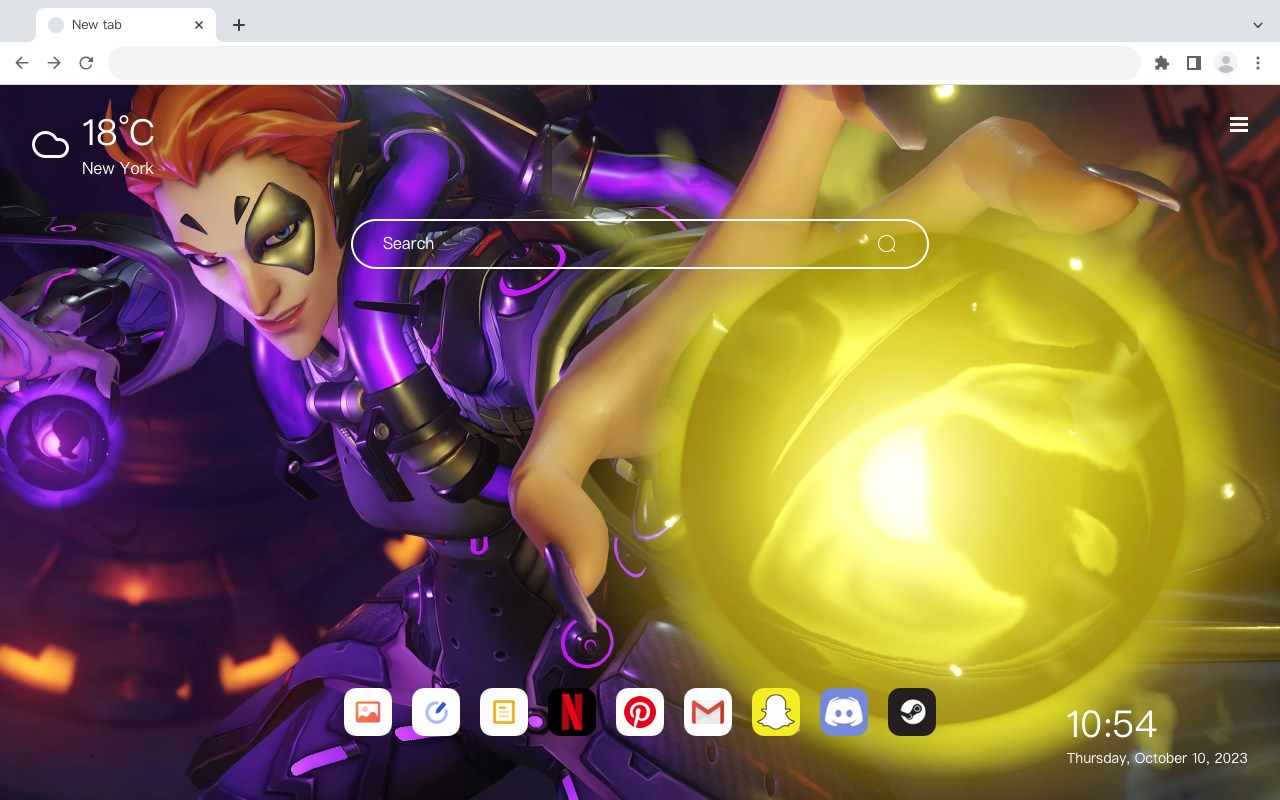Open the wallpaper gallery shortcut icon

coord(368,712)
